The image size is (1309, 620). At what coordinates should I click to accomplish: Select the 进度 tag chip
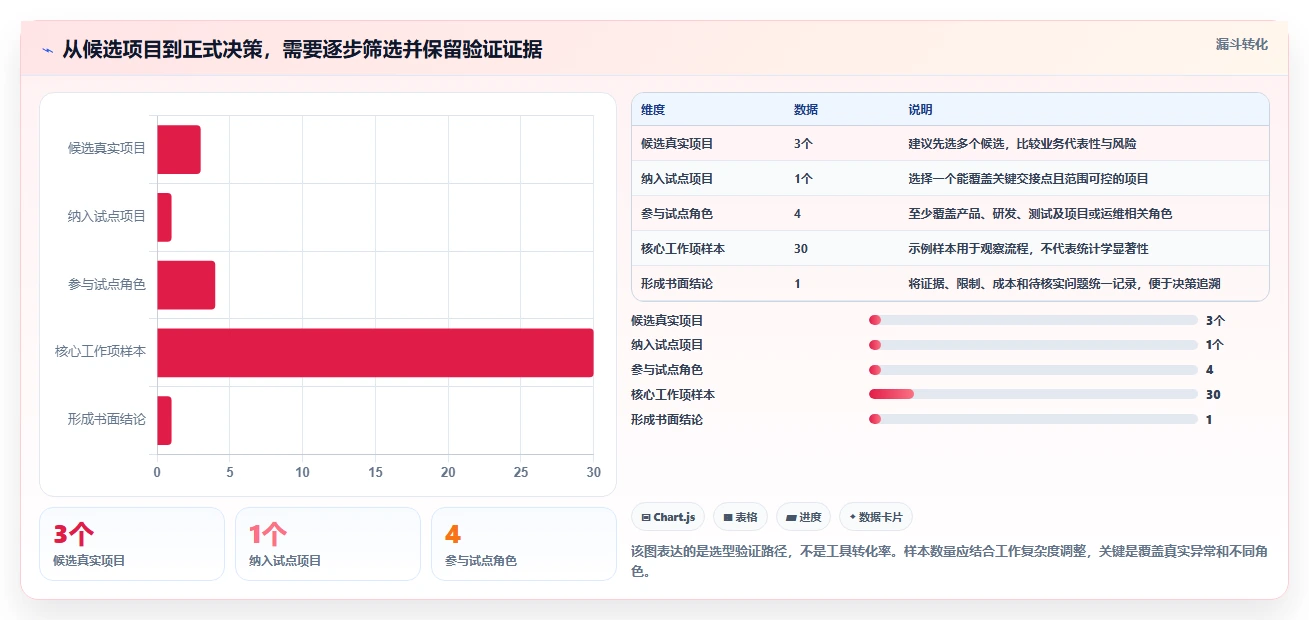(x=803, y=517)
